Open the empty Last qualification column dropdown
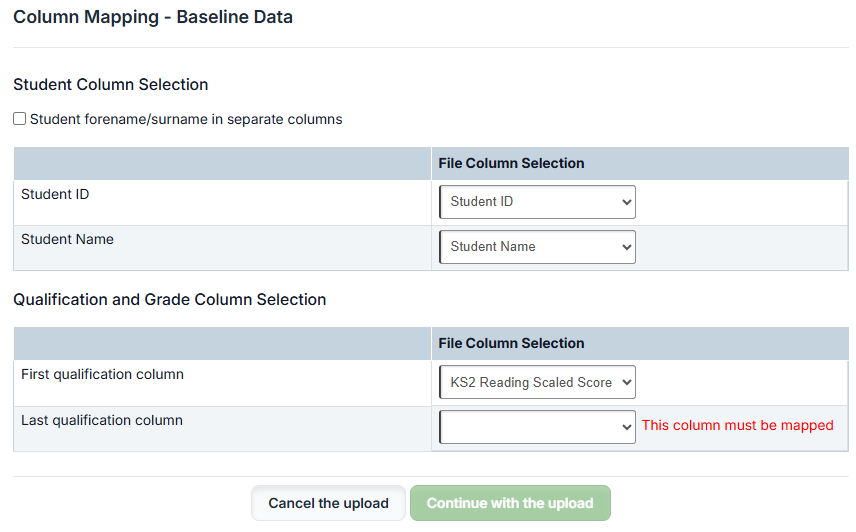The width and height of the screenshot is (856, 532). [537, 427]
